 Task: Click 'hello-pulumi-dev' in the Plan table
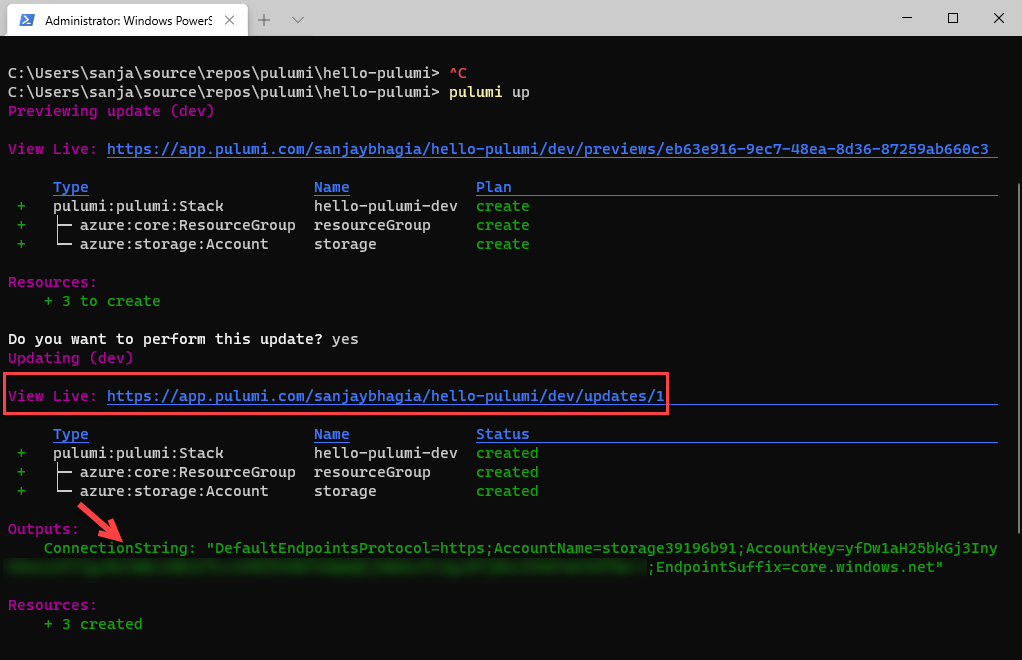pyautogui.click(x=386, y=207)
